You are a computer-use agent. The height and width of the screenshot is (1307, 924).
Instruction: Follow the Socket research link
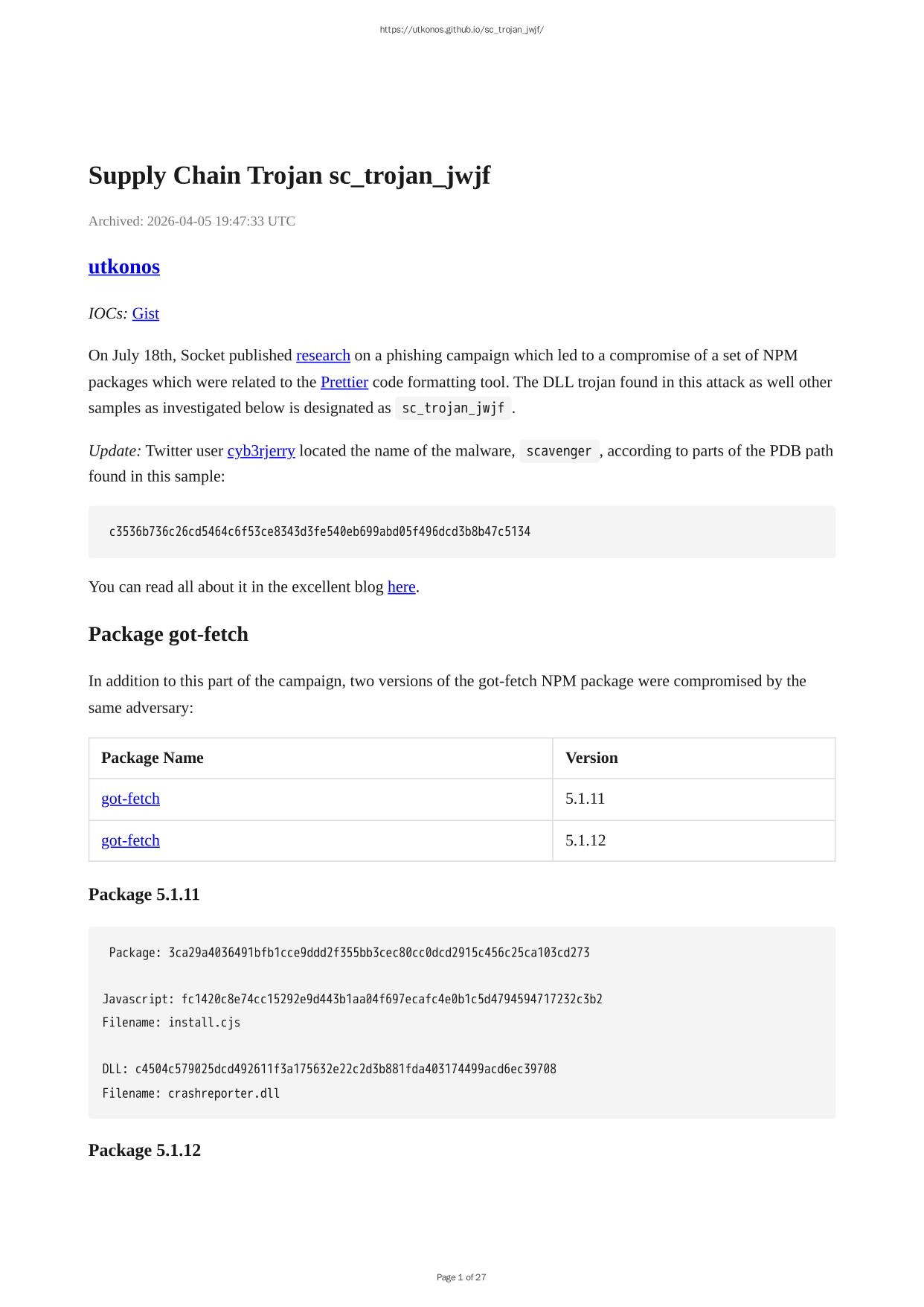pyautogui.click(x=323, y=355)
